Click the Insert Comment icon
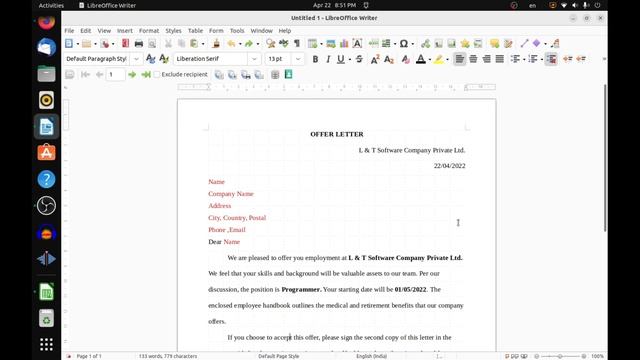Image resolution: width=640 pixels, height=360 pixels. 495,43
